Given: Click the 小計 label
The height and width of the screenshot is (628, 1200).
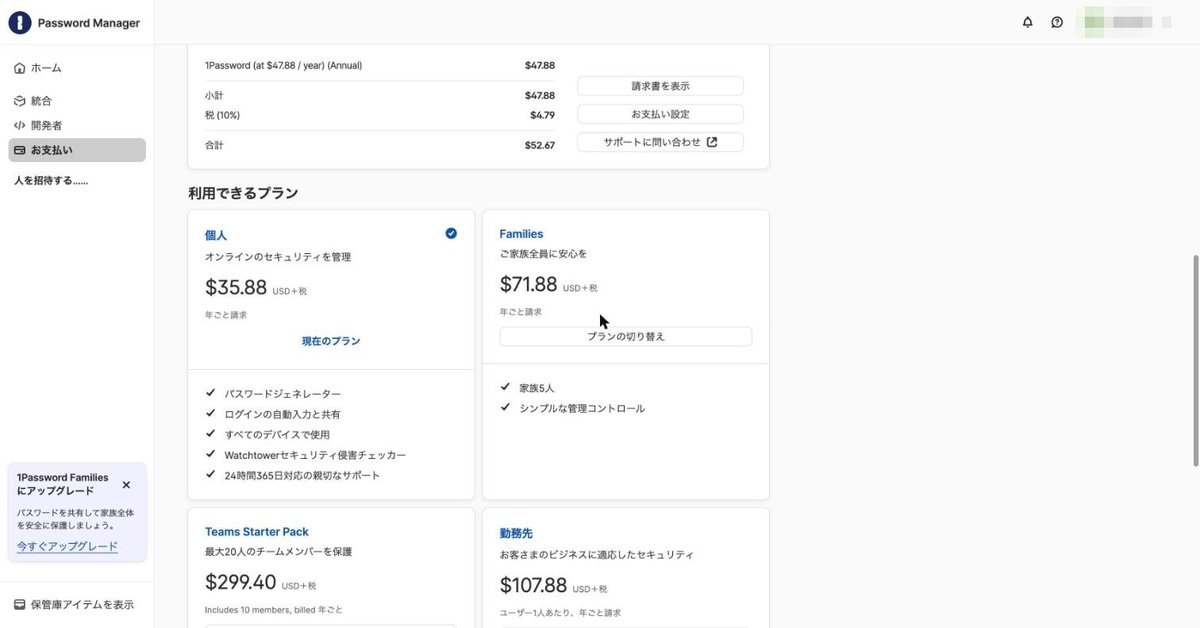Looking at the screenshot, I should click(x=214, y=95).
